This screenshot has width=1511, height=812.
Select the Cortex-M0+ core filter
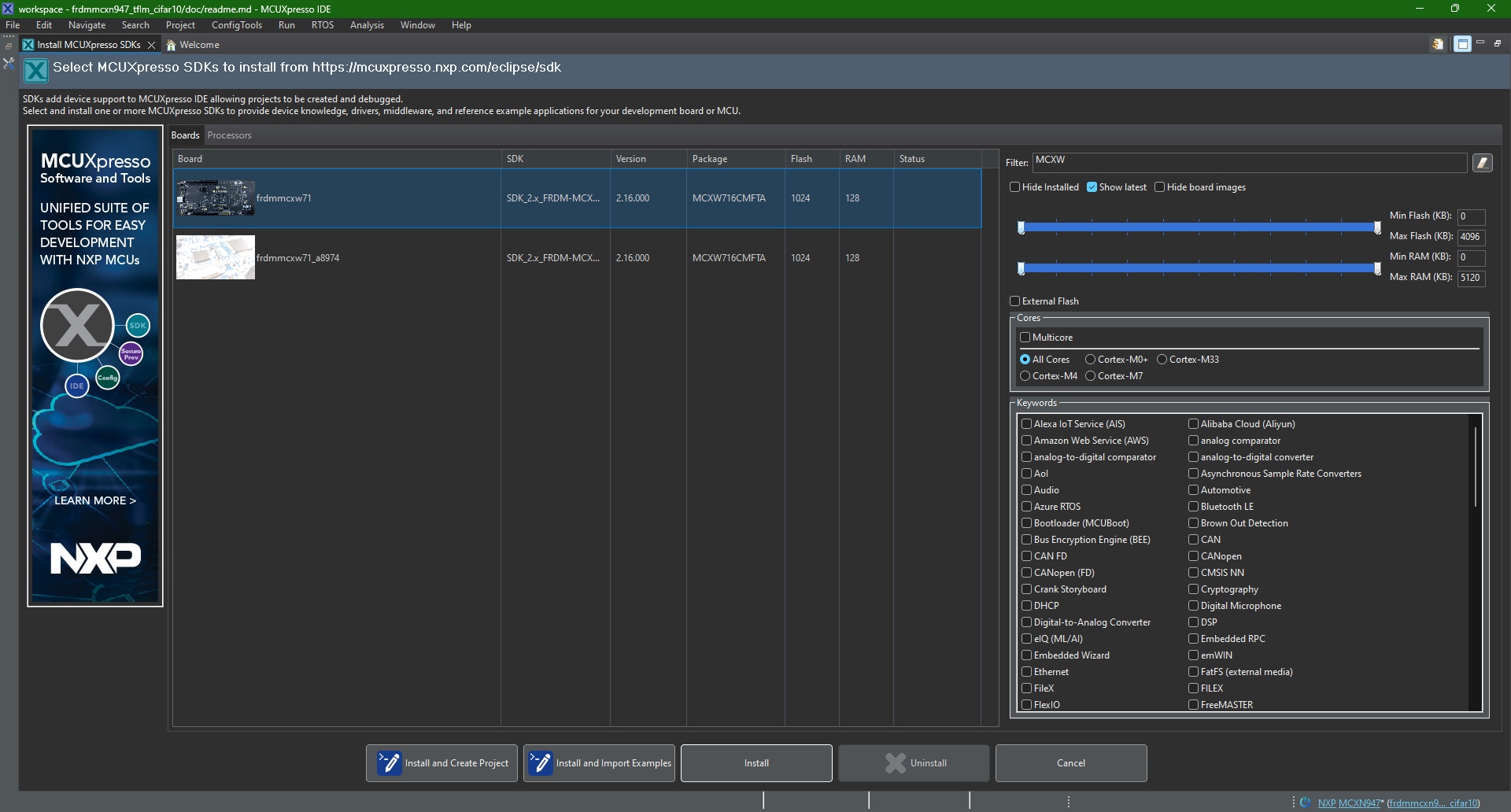click(1090, 360)
